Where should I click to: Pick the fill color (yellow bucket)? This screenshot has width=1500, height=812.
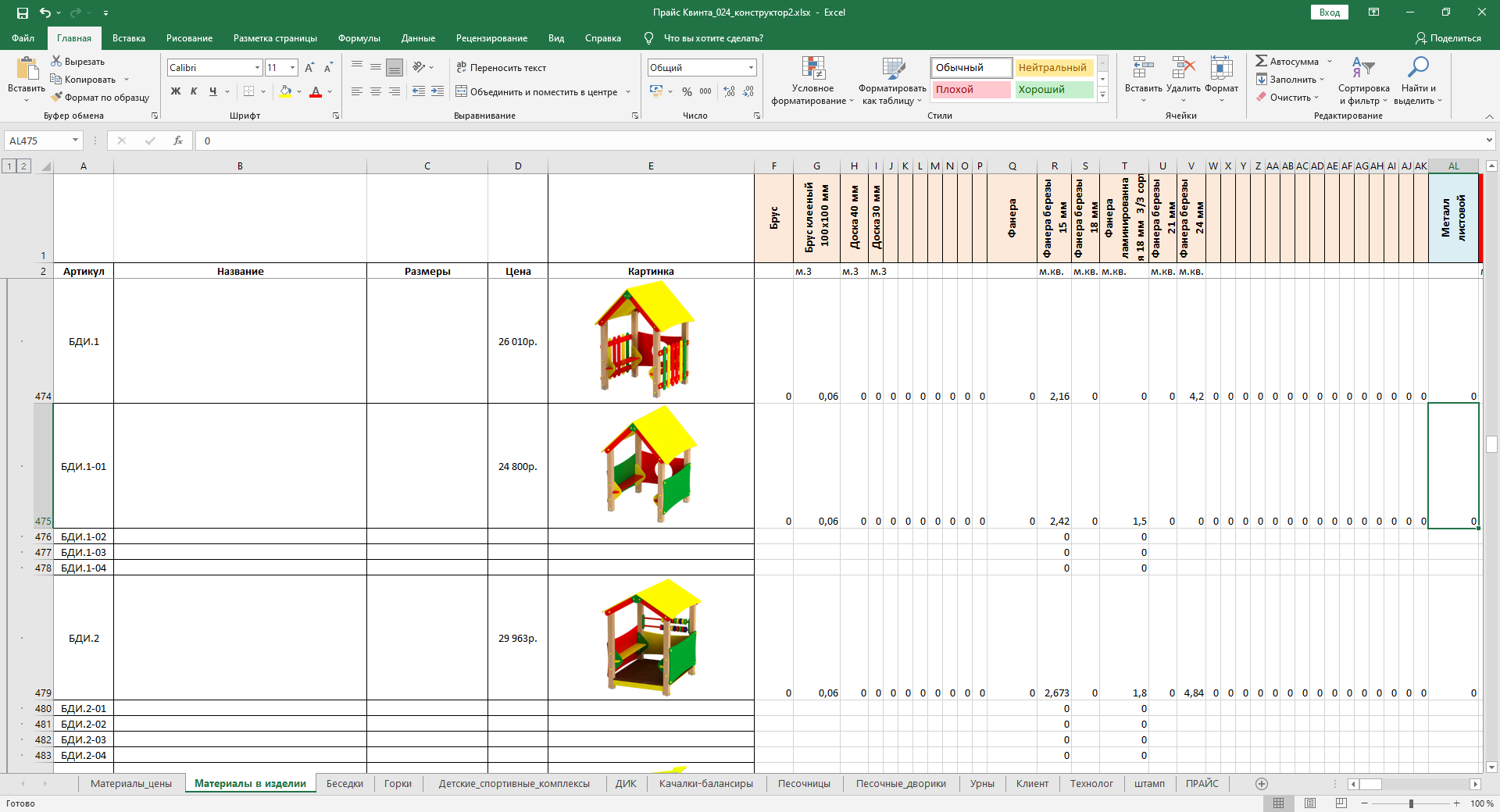tap(286, 91)
